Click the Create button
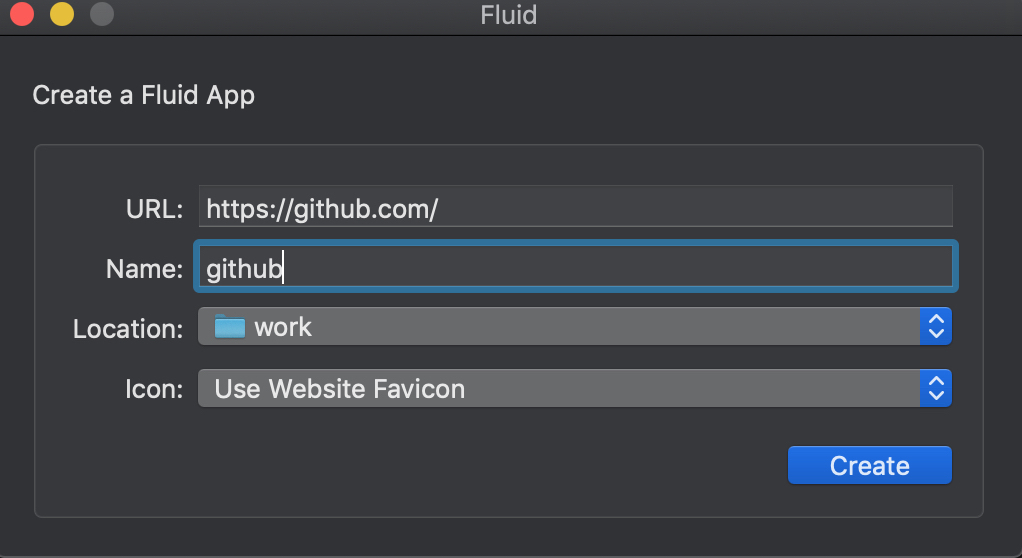The width and height of the screenshot is (1022, 558). [869, 465]
